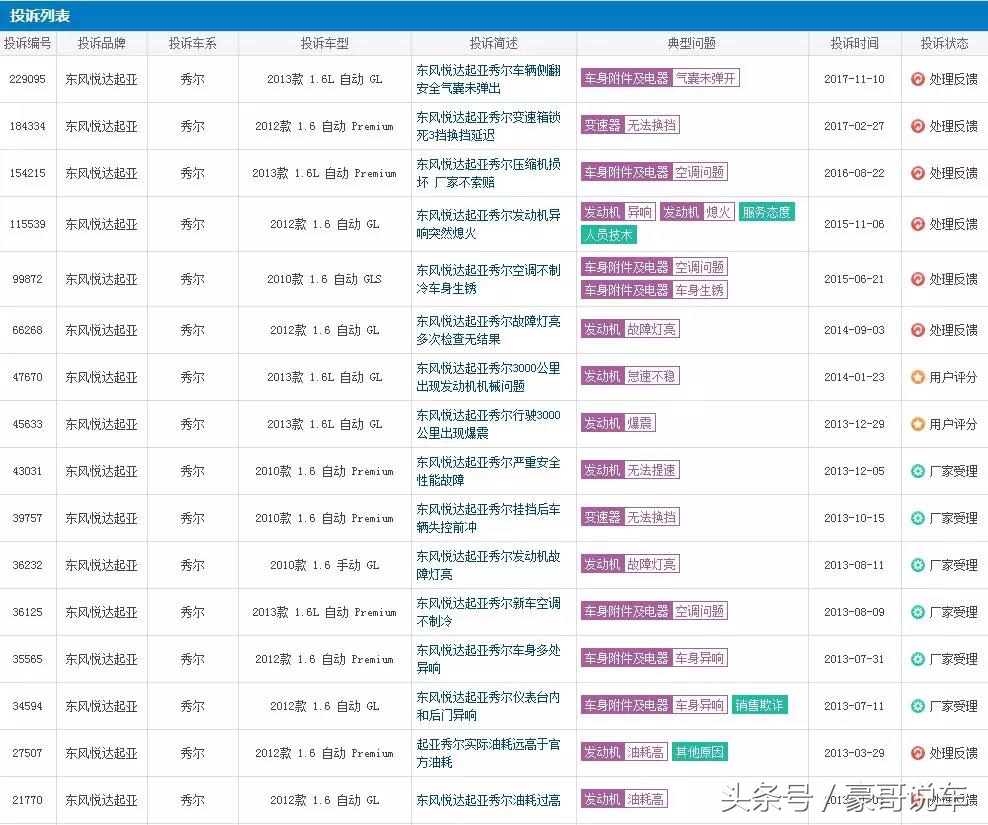Viewport: 988px width, 825px height.
Task: Click 投诉品牌 column header
Action: coord(101,43)
